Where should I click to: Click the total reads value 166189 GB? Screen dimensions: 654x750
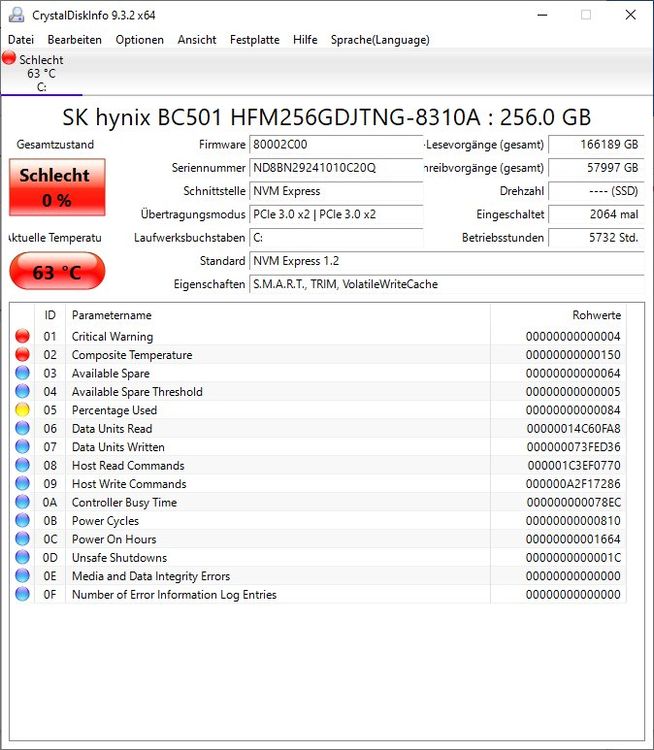click(x=596, y=144)
